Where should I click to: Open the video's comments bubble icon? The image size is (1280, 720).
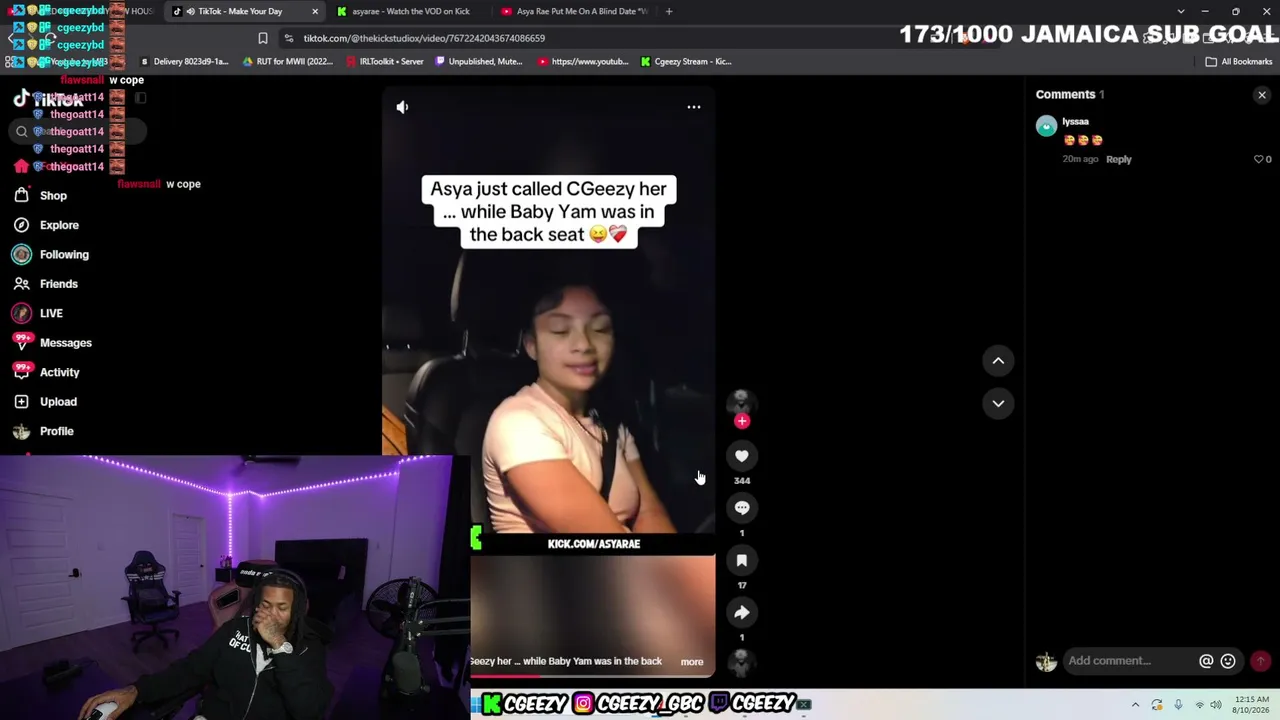pos(742,508)
